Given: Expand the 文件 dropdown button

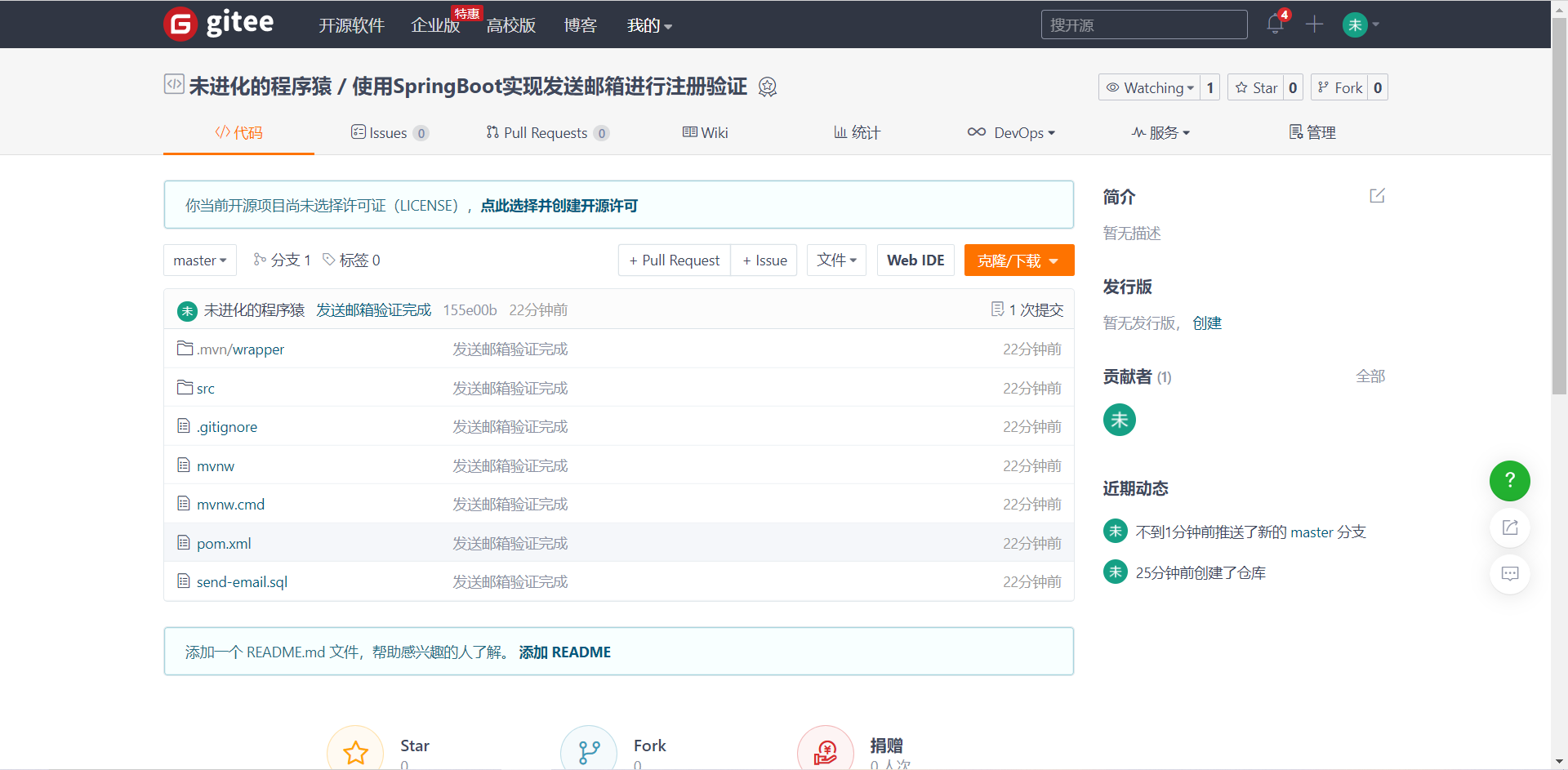Looking at the screenshot, I should 836,260.
